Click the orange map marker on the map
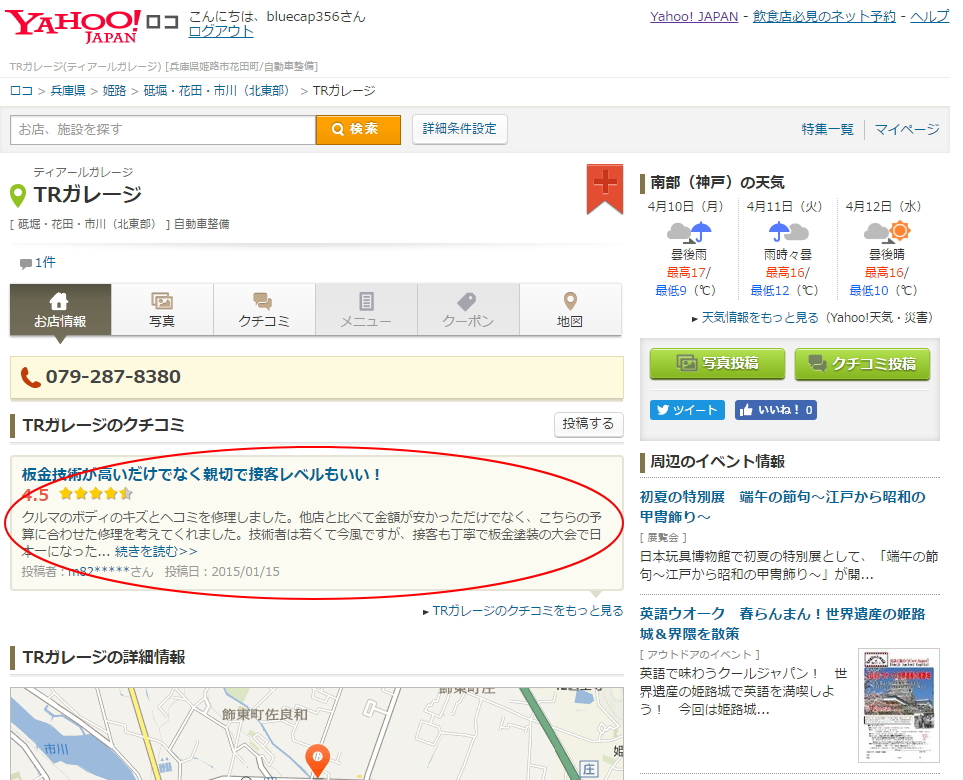Viewport: 963px width, 780px height. click(318, 760)
